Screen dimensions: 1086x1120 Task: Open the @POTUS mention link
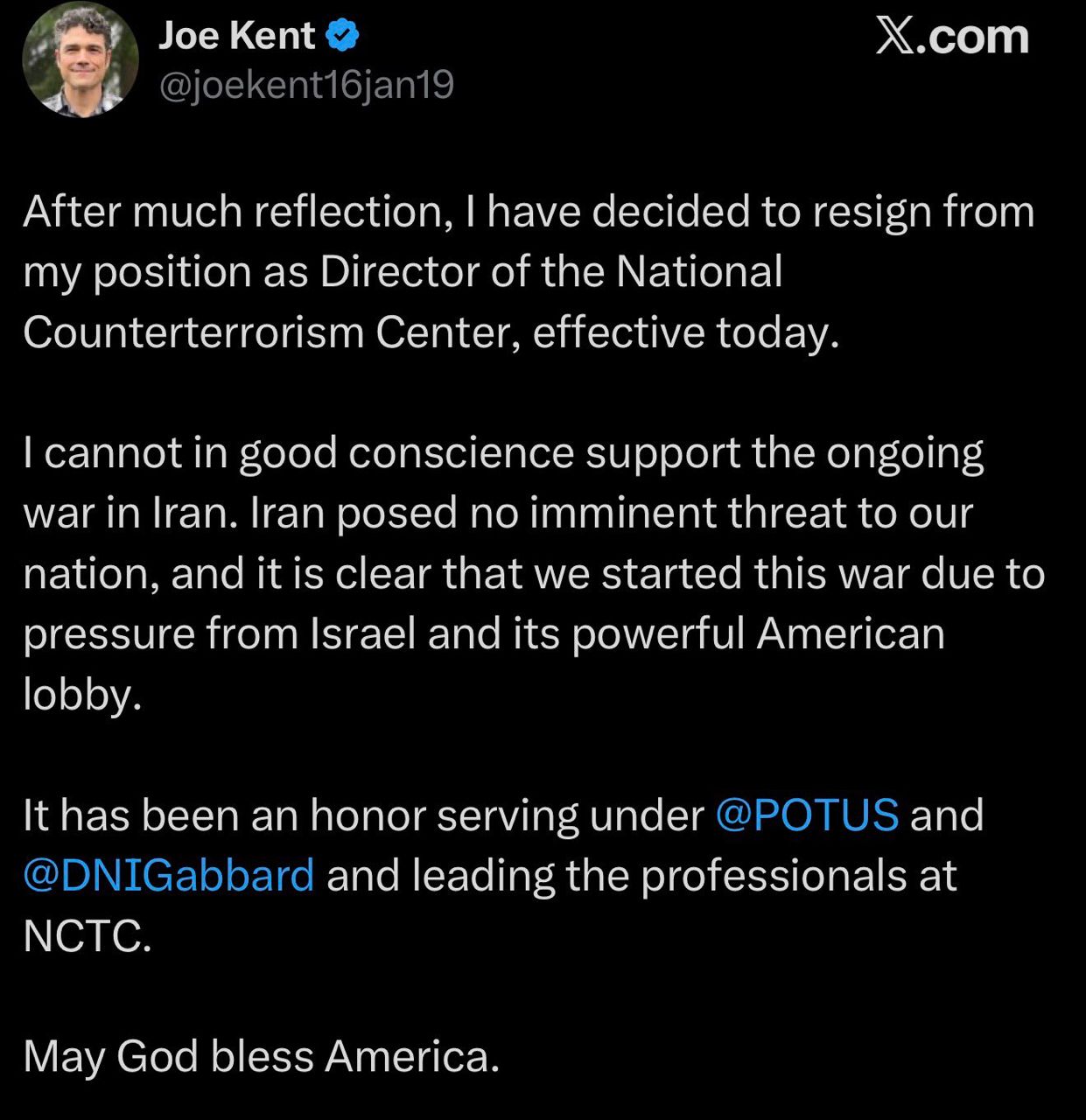click(807, 815)
